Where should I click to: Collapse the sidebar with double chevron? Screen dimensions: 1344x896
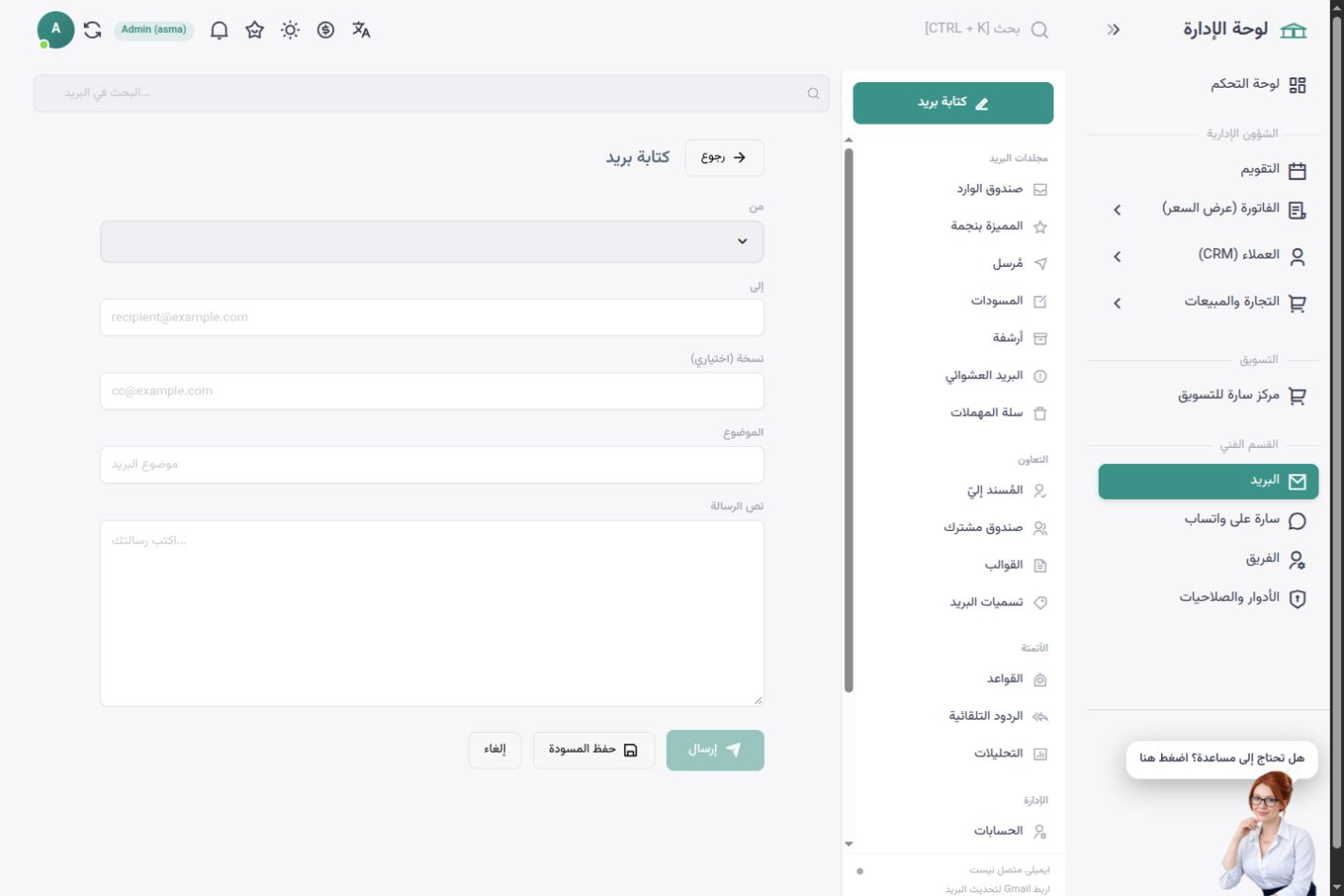[1114, 30]
